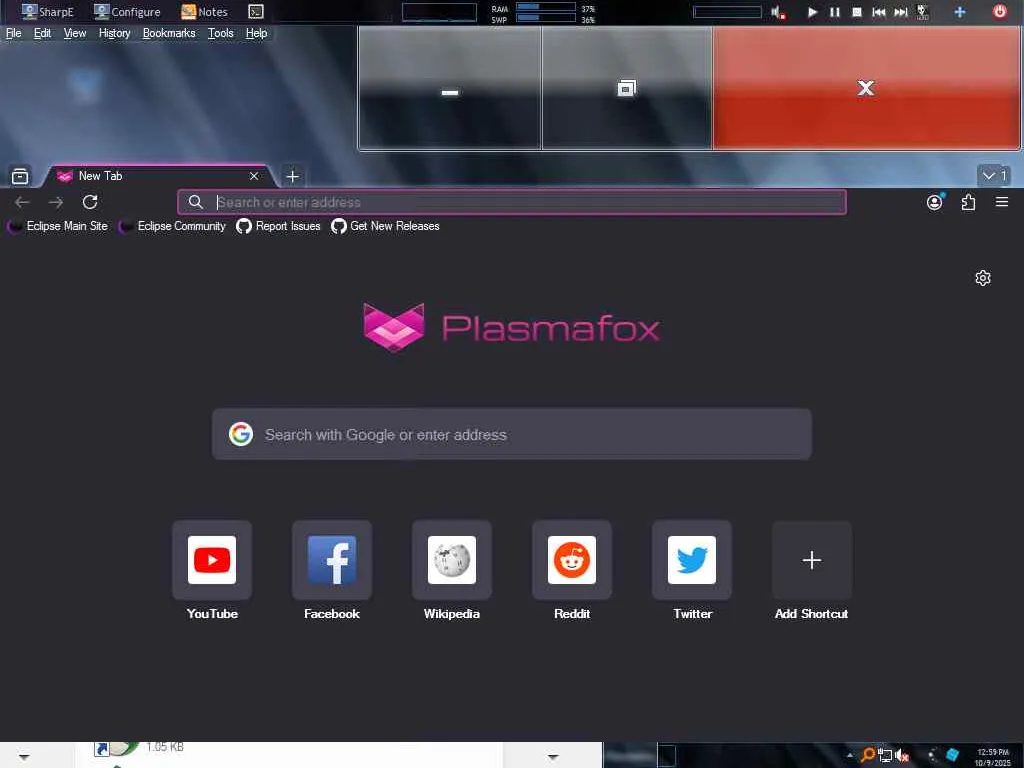Click the blue plus icon in the top bar

pos(960,12)
